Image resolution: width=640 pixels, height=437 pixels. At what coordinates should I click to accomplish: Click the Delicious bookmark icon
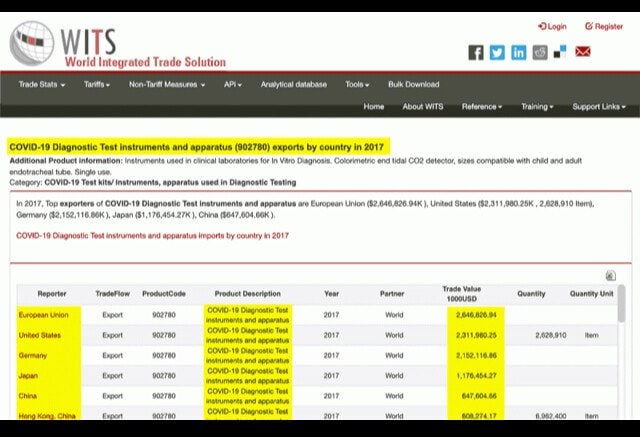coord(560,52)
